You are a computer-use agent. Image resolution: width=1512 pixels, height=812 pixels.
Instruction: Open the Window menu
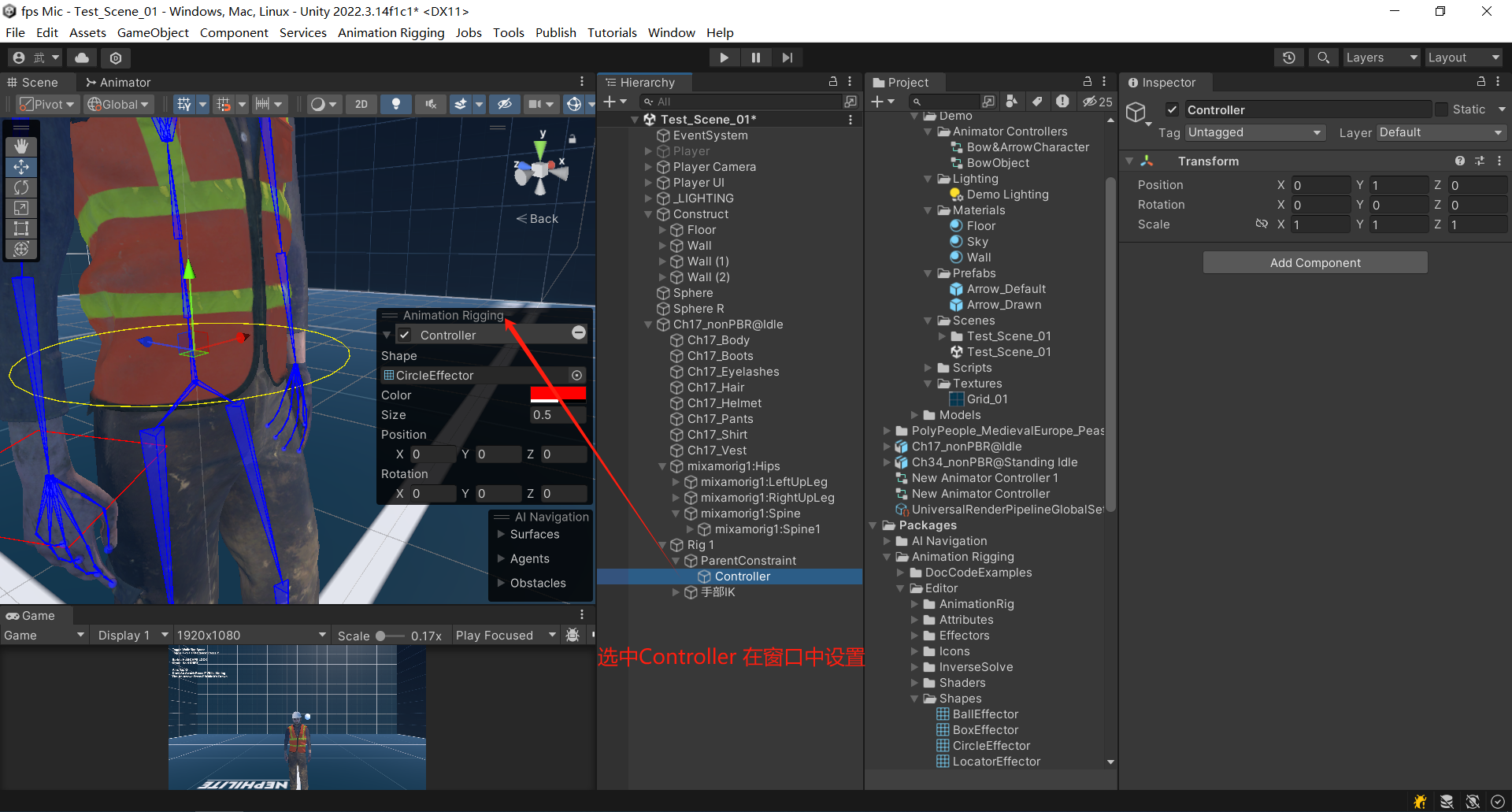[x=672, y=32]
